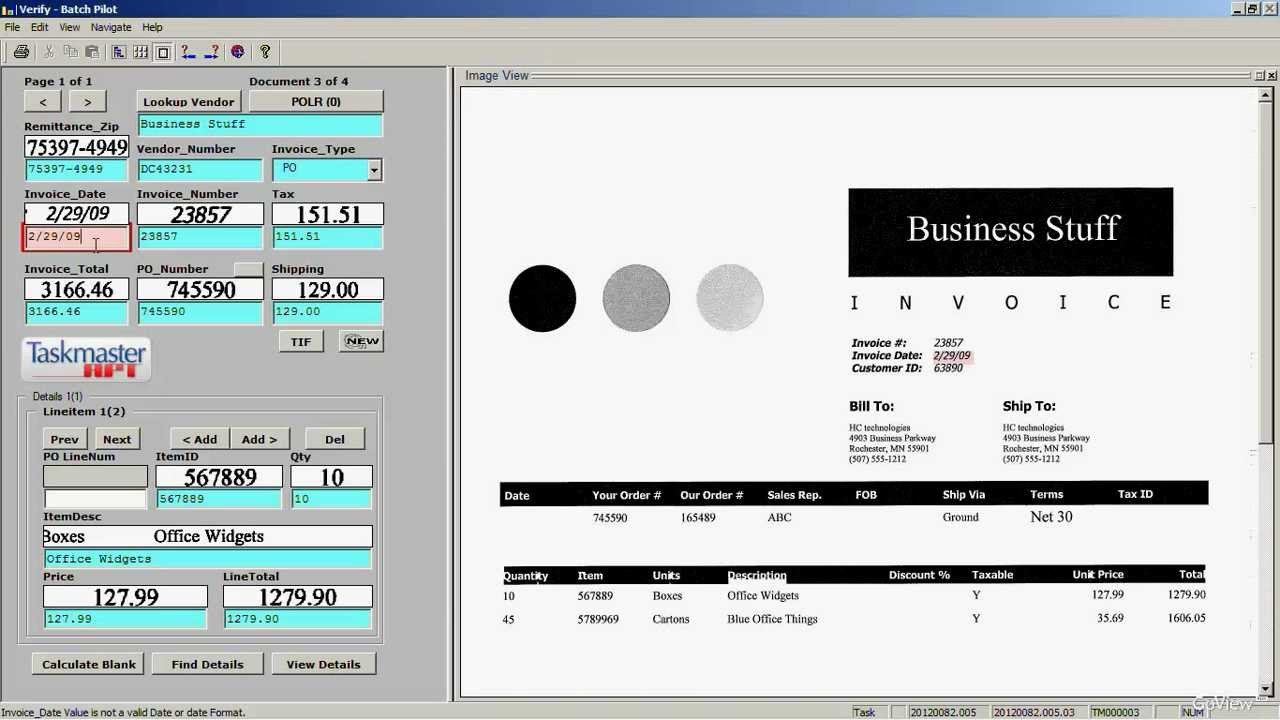Click 'Blue Office Things' in the invoice image
This screenshot has width=1280, height=720.
coord(772,619)
